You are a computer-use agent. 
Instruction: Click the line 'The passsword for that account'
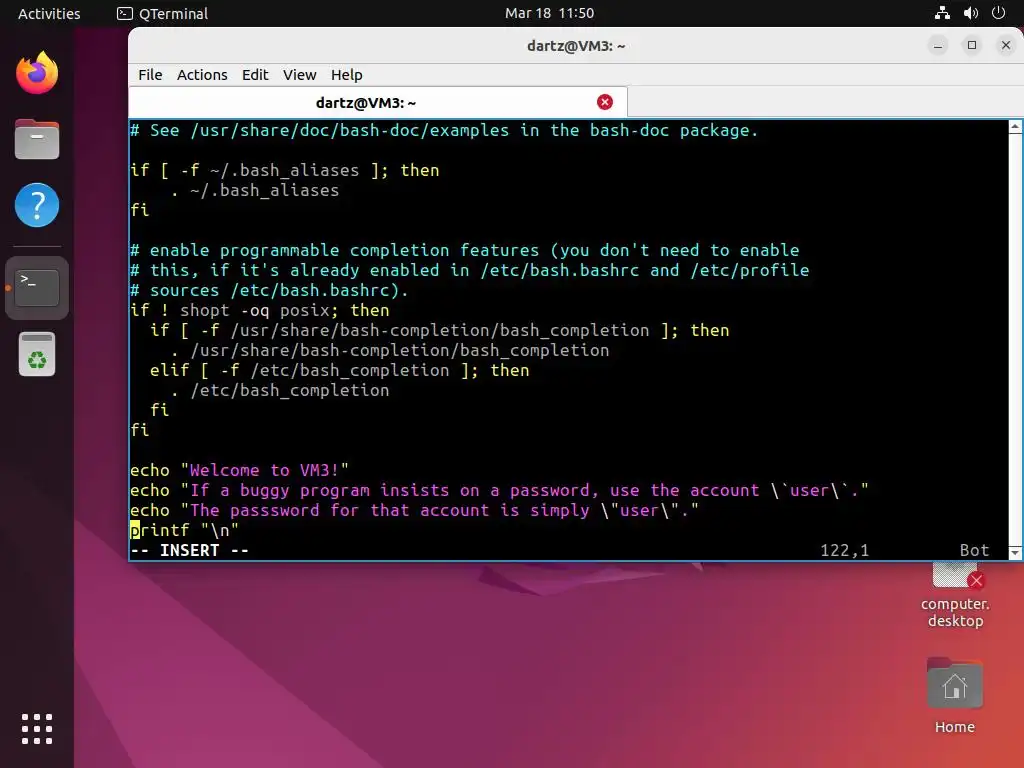(x=414, y=510)
